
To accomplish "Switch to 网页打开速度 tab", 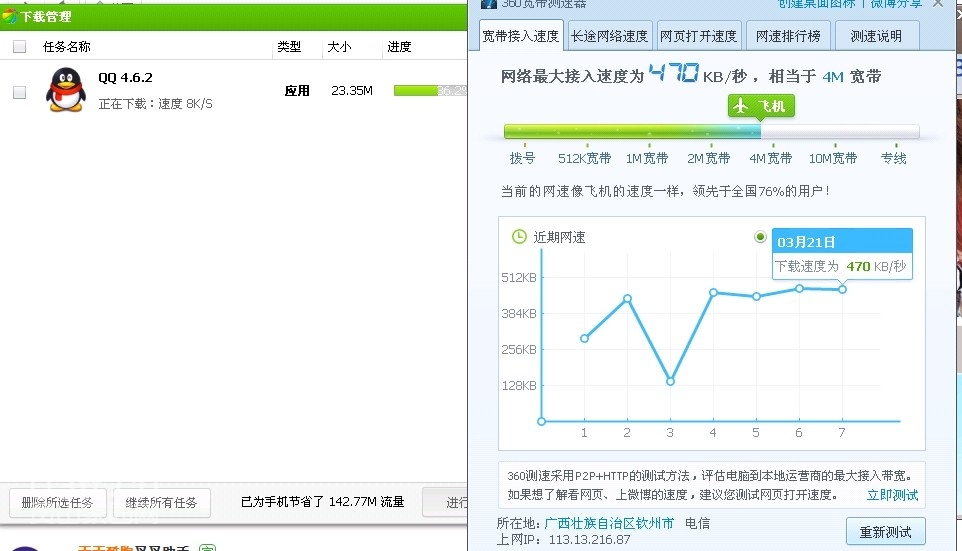I will 698,36.
